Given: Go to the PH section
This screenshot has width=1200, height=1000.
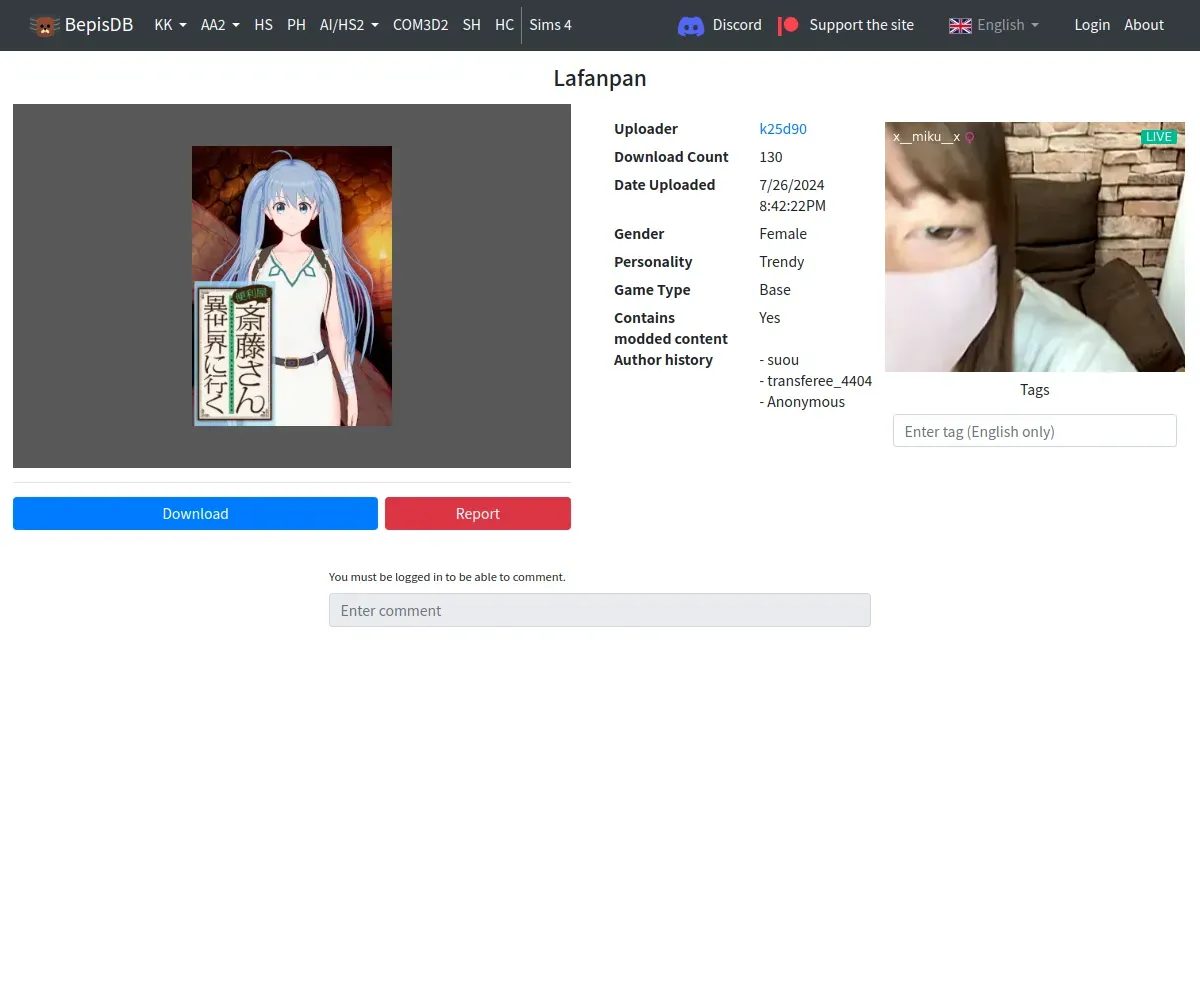Looking at the screenshot, I should coord(296,25).
